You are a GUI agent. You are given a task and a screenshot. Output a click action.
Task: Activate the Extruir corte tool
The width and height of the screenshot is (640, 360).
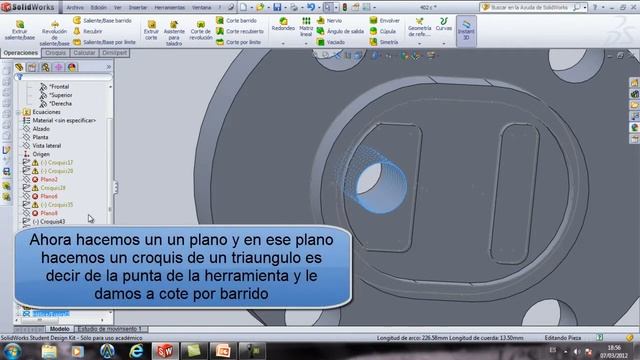coord(151,31)
